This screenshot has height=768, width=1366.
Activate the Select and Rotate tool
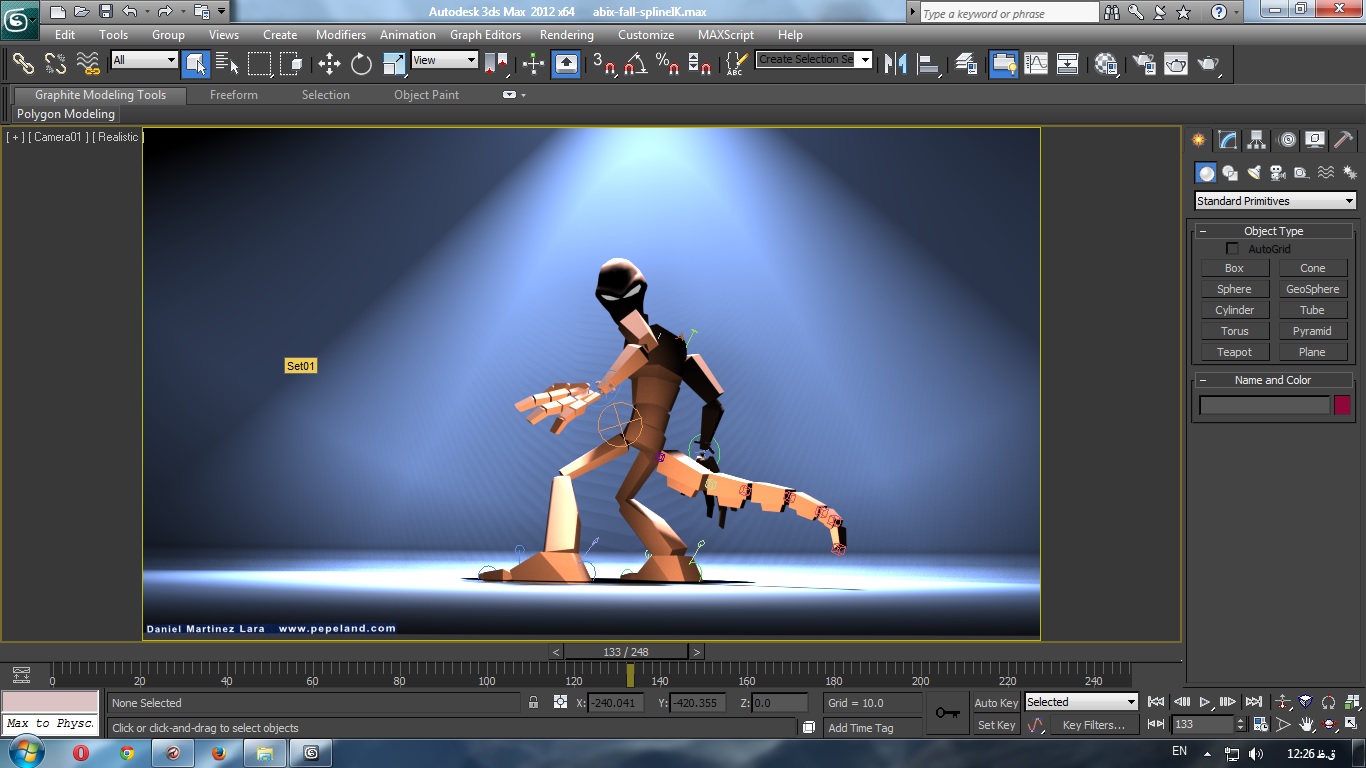[x=361, y=64]
